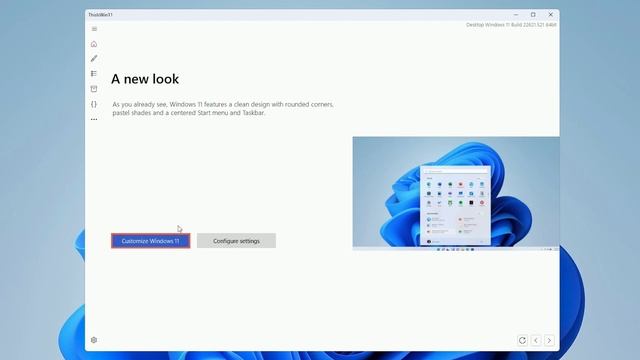Close the ThisIsWin11 window

tap(551, 15)
